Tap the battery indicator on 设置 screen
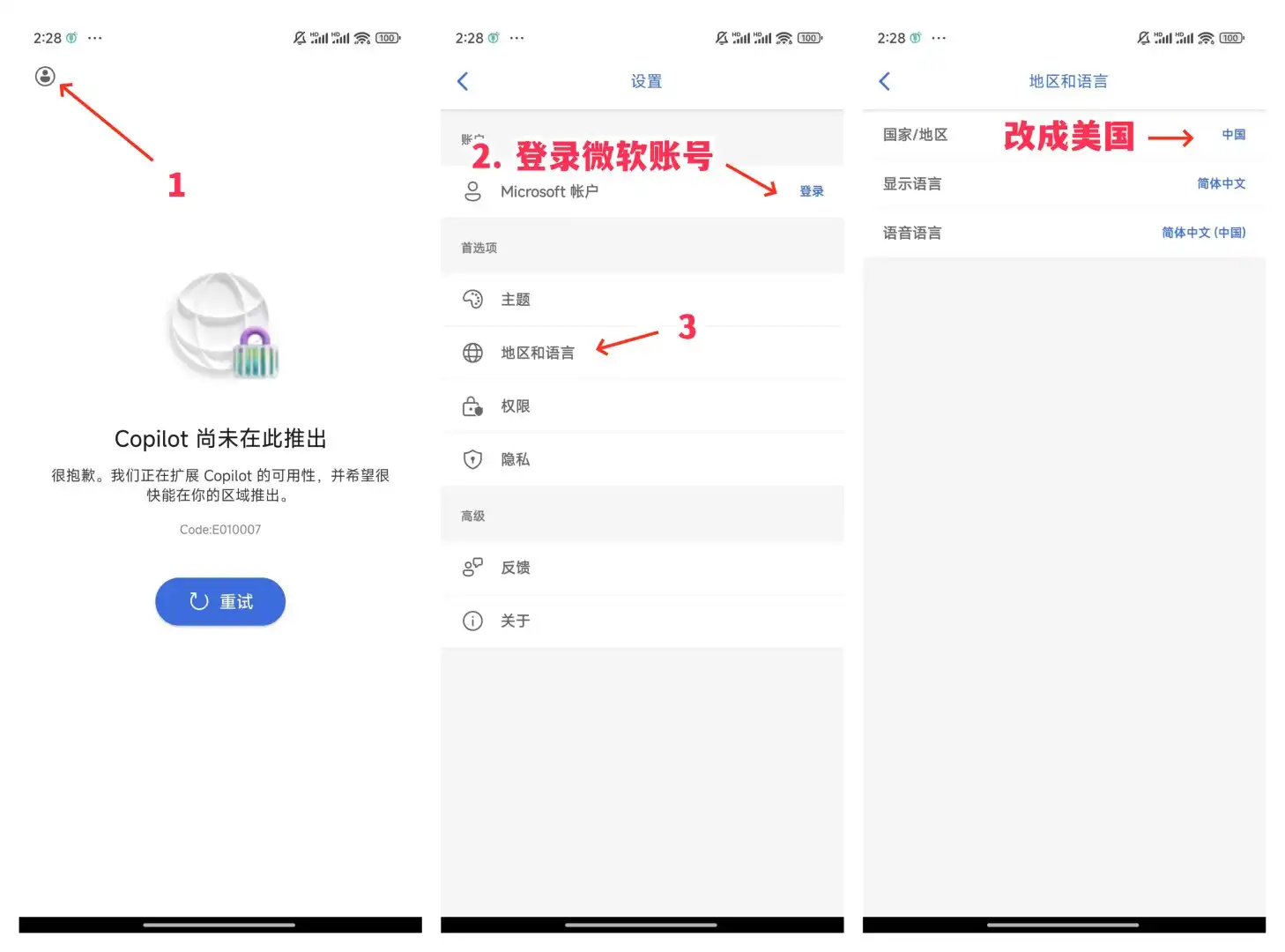 point(810,38)
